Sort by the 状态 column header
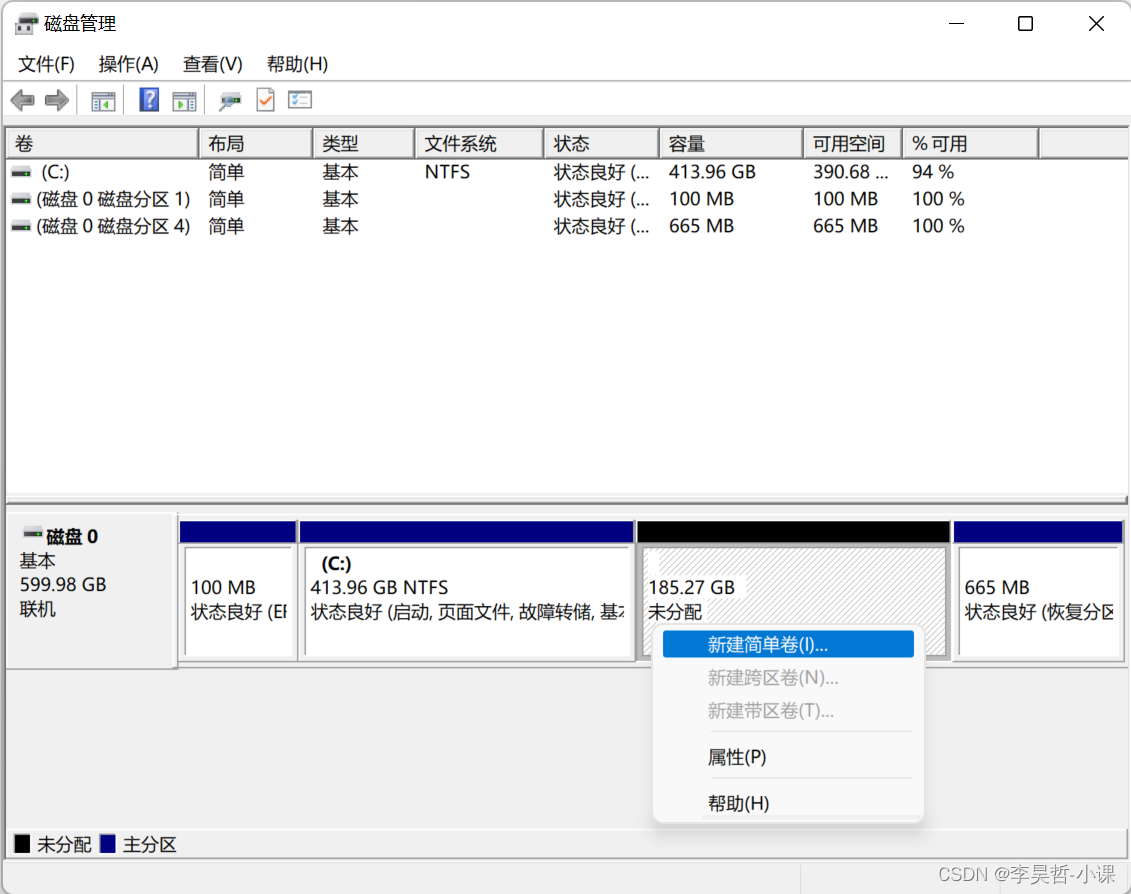This screenshot has width=1131, height=894. 602,144
